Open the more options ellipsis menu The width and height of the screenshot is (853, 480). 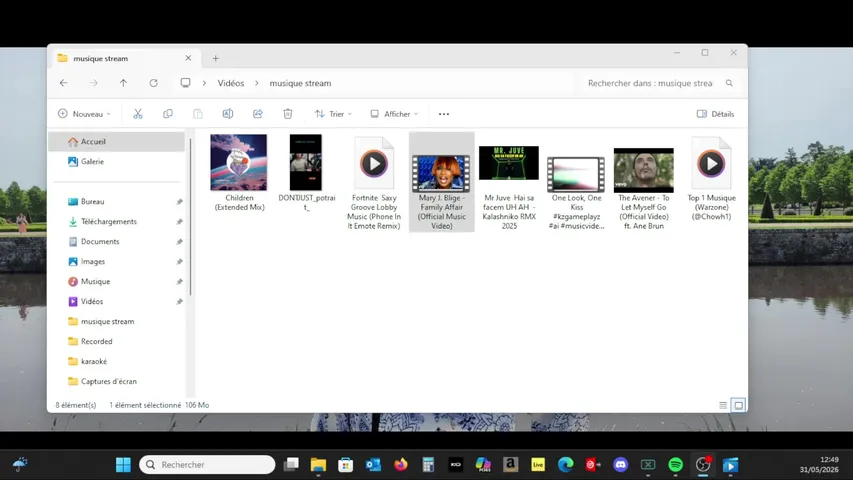444,114
